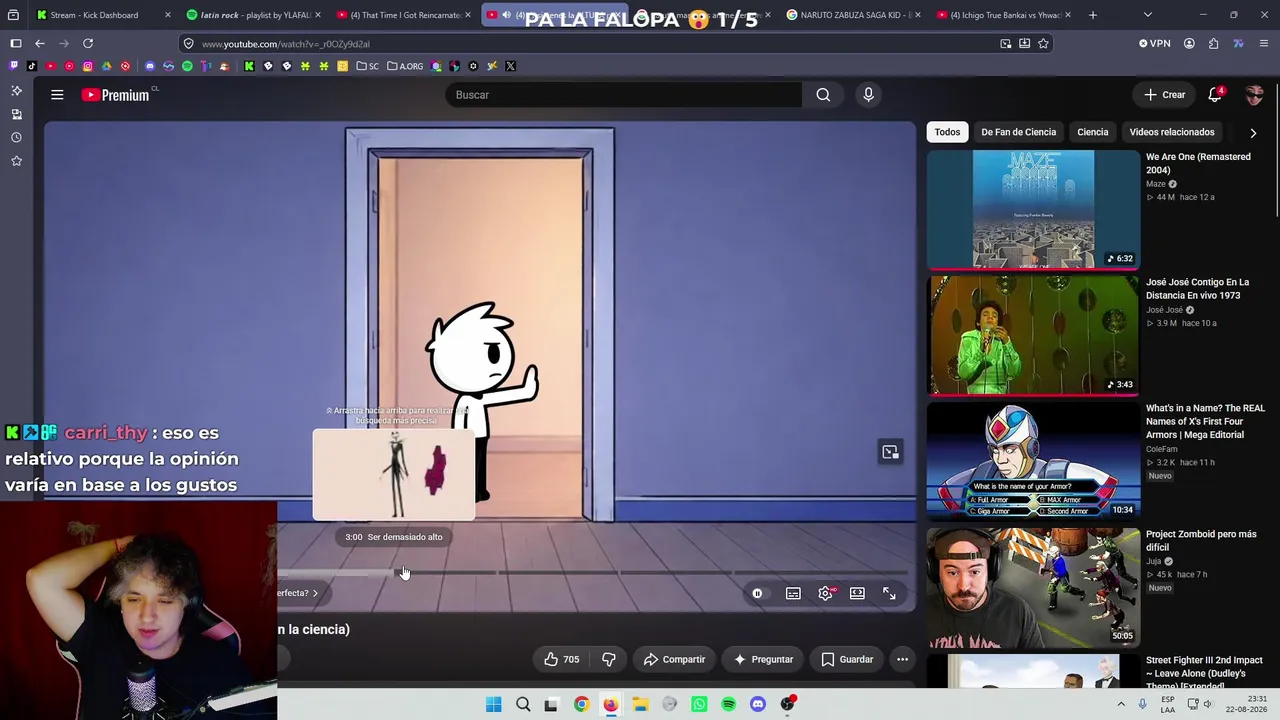Open the YouTube guide hamburger menu
This screenshot has height=720, width=1280.
57,95
